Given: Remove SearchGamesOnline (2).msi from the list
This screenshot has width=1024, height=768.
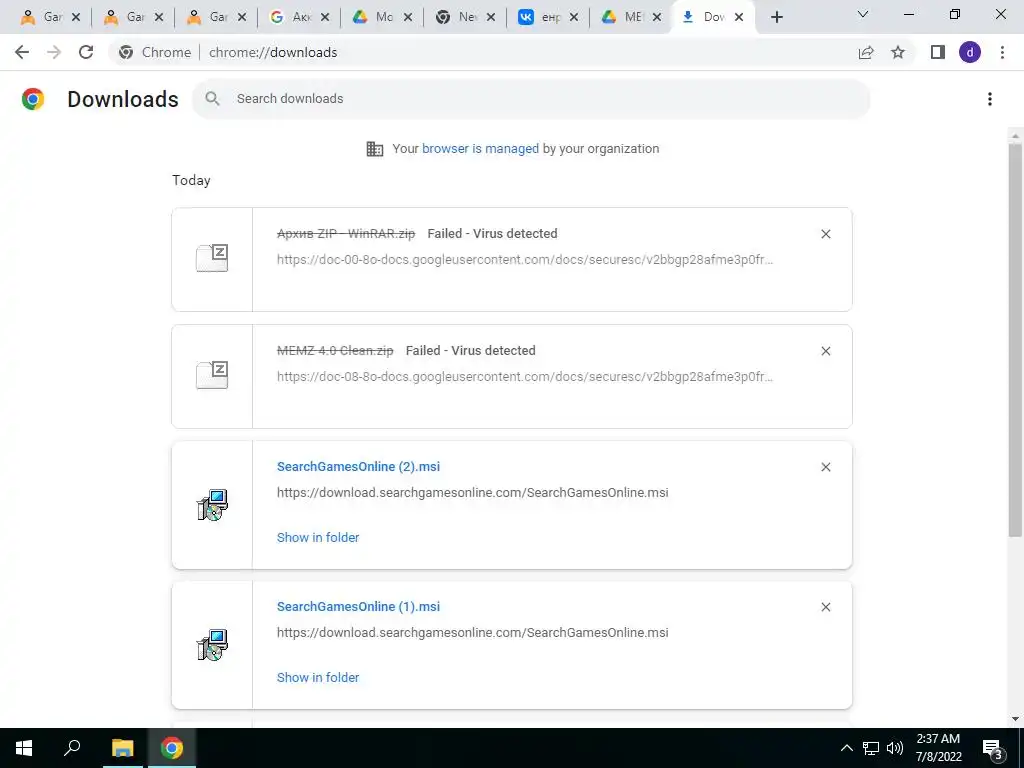Looking at the screenshot, I should (825, 467).
